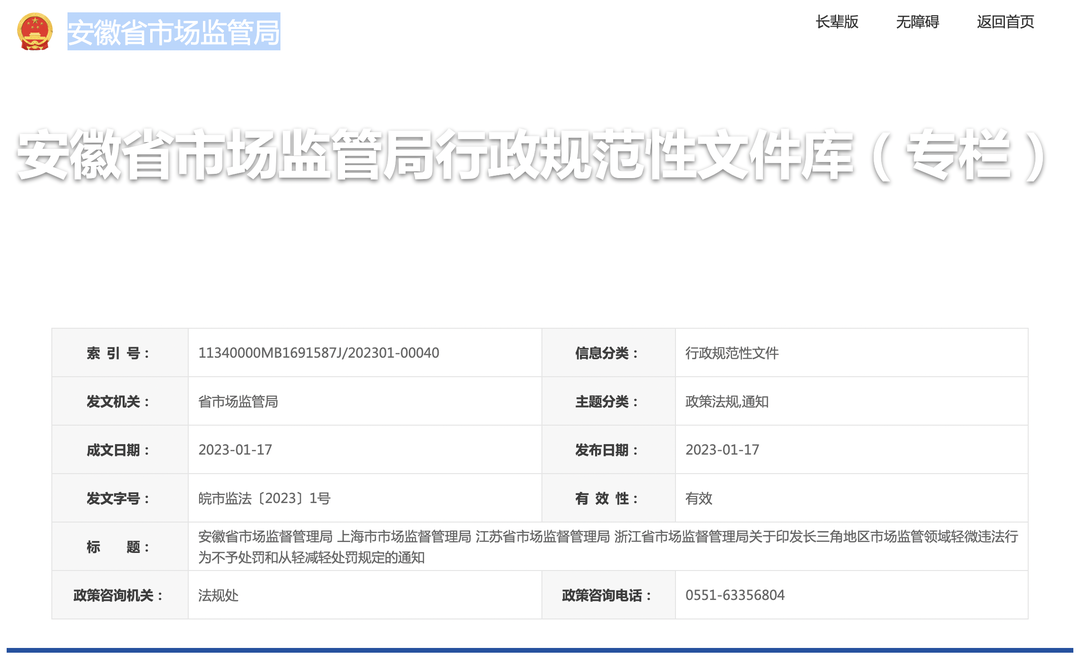Click the 标题 label cell
The height and width of the screenshot is (666, 1080).
tap(118, 547)
